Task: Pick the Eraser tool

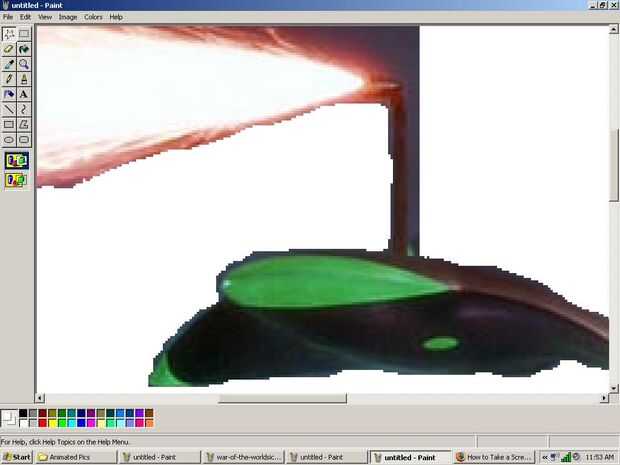Action: click(x=9, y=49)
